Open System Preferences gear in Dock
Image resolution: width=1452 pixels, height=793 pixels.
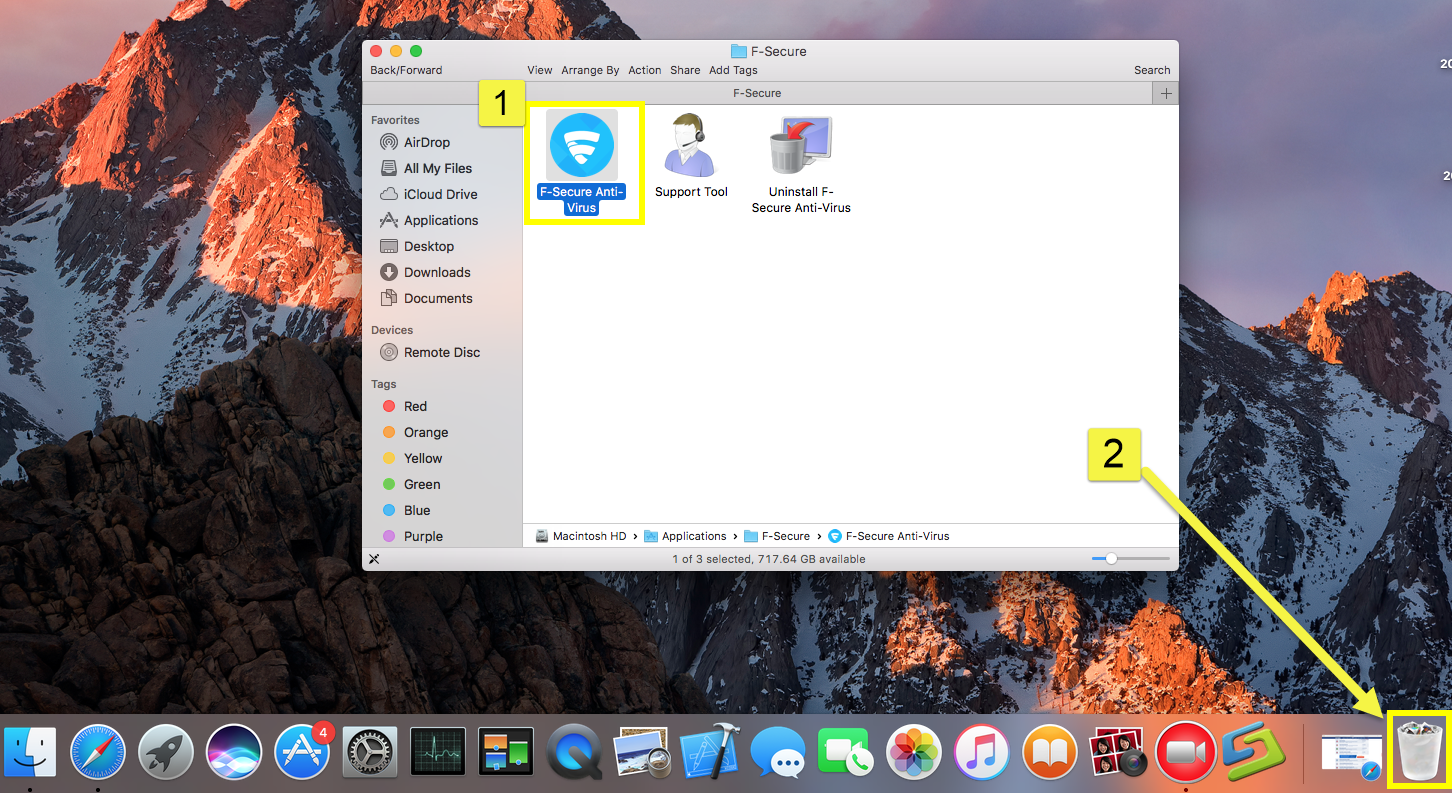[370, 752]
